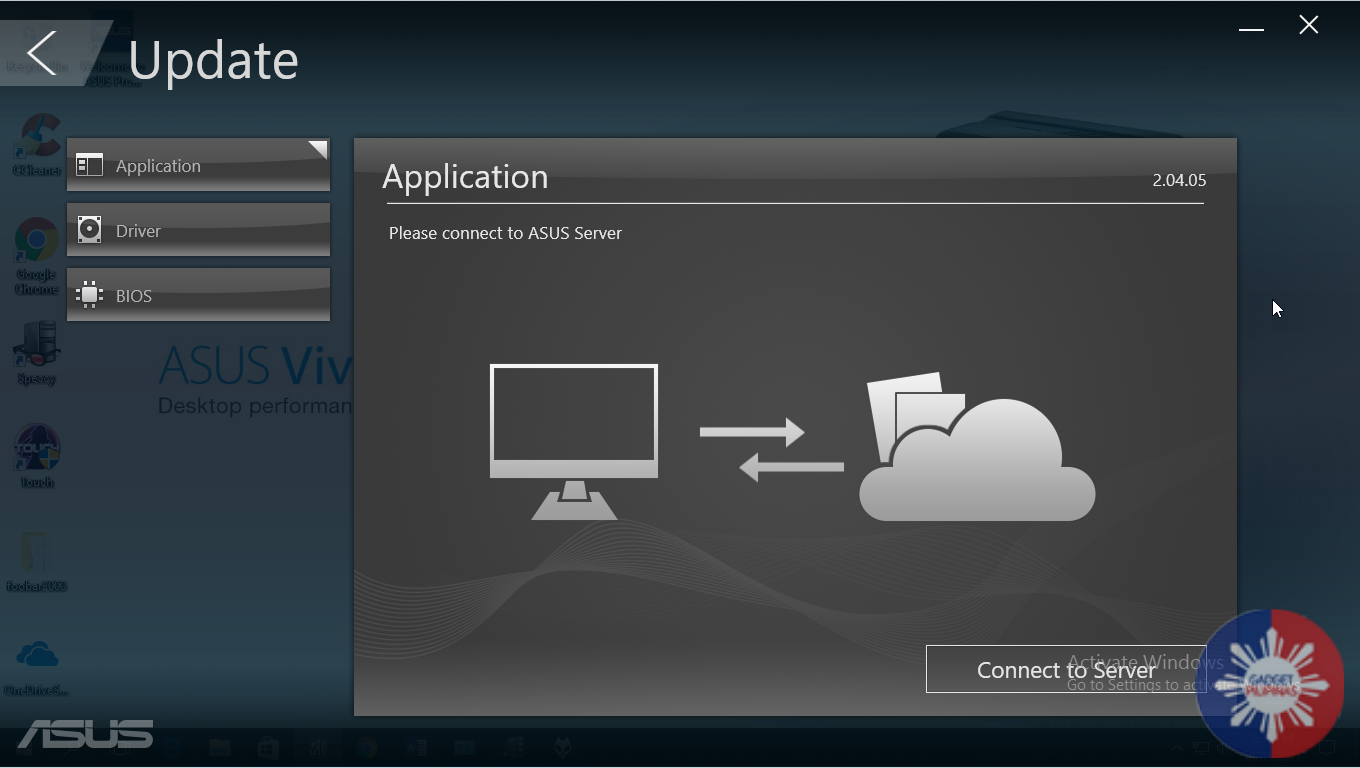Switch to the BIOS update category
1360x768 pixels.
tap(198, 295)
